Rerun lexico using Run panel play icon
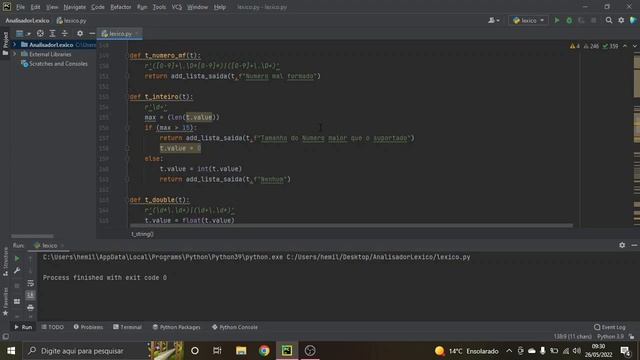The width and height of the screenshot is (640, 360). click(17, 258)
